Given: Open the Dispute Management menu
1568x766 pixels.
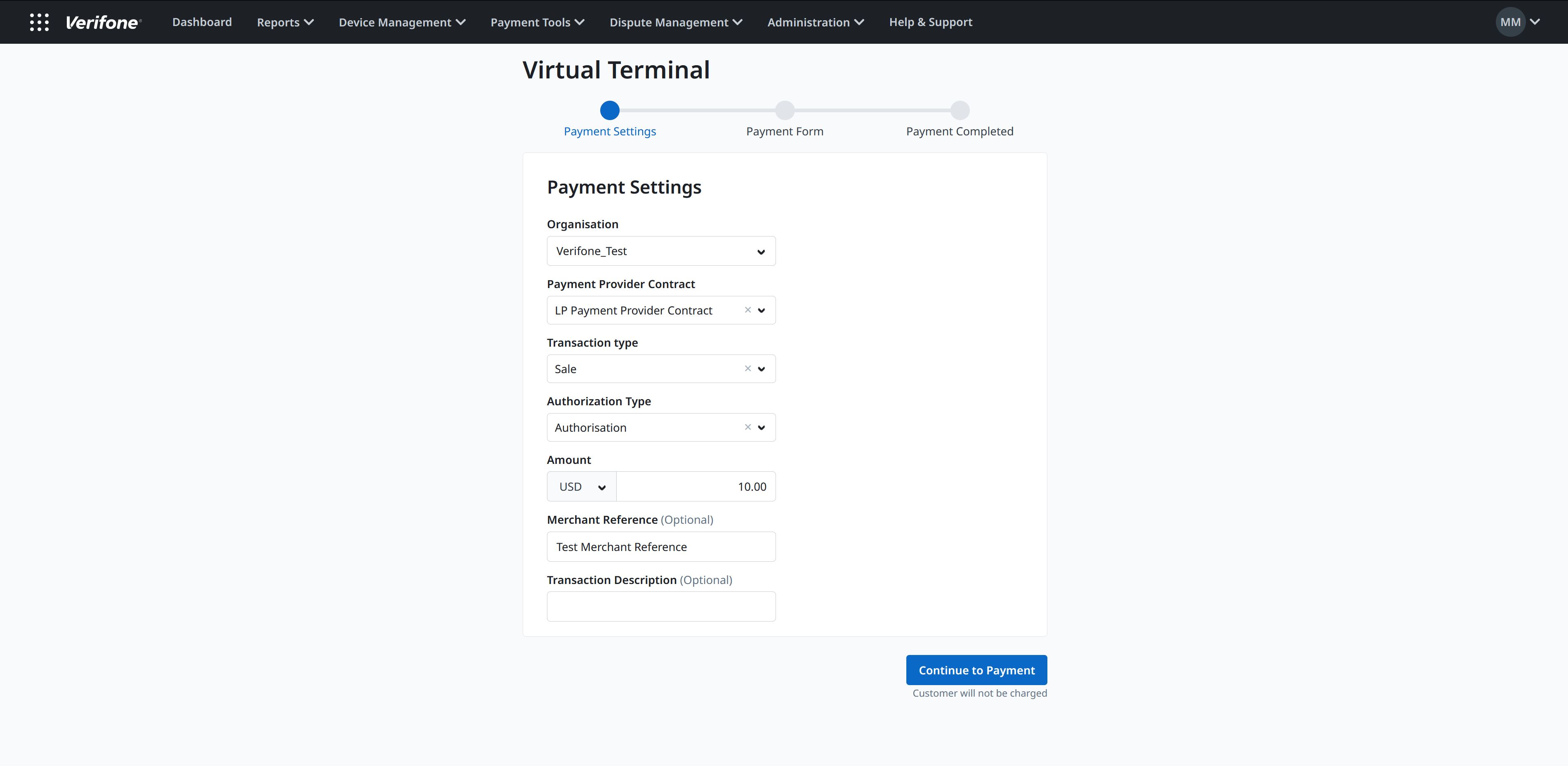Looking at the screenshot, I should coord(675,22).
